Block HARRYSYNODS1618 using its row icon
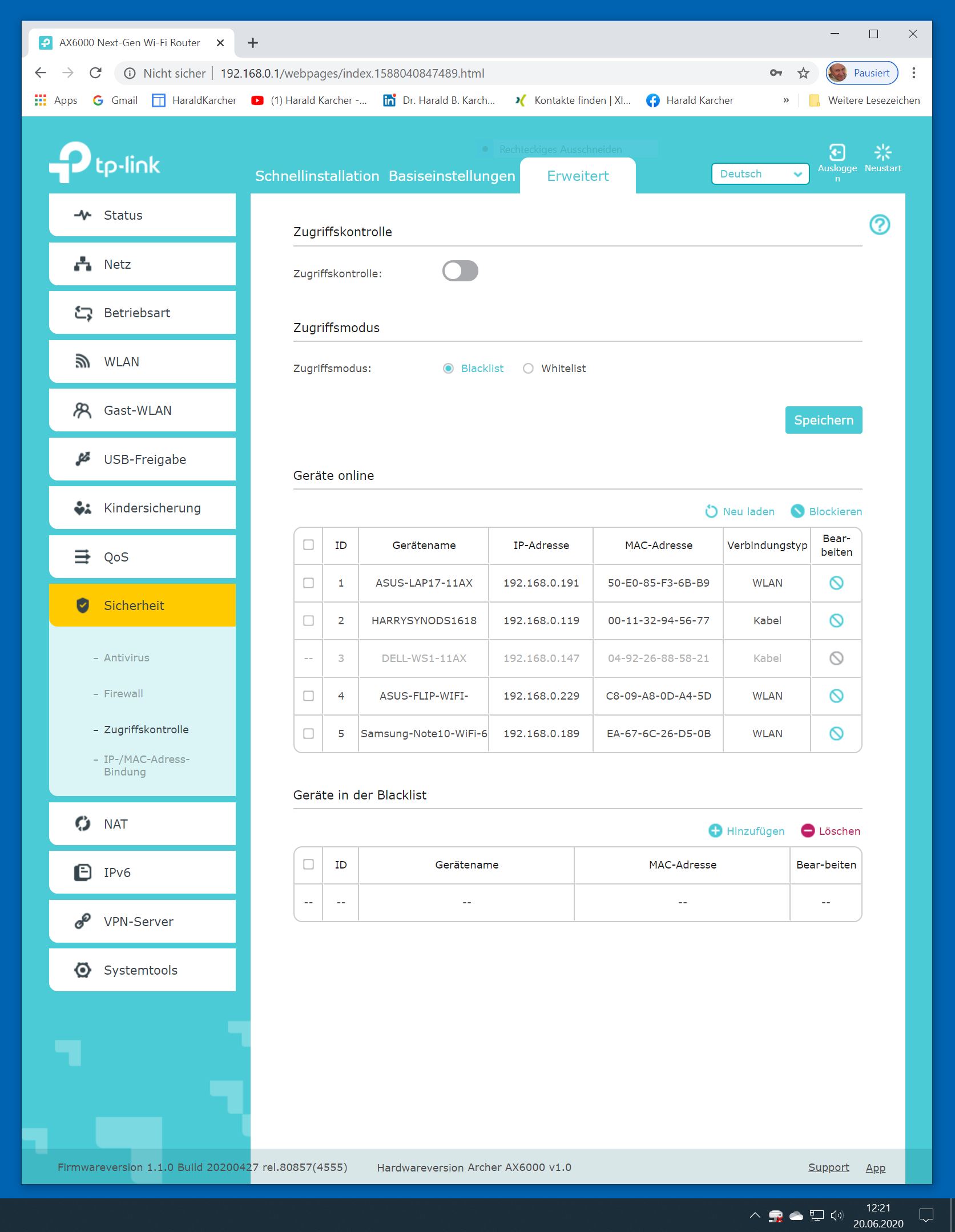 (836, 620)
